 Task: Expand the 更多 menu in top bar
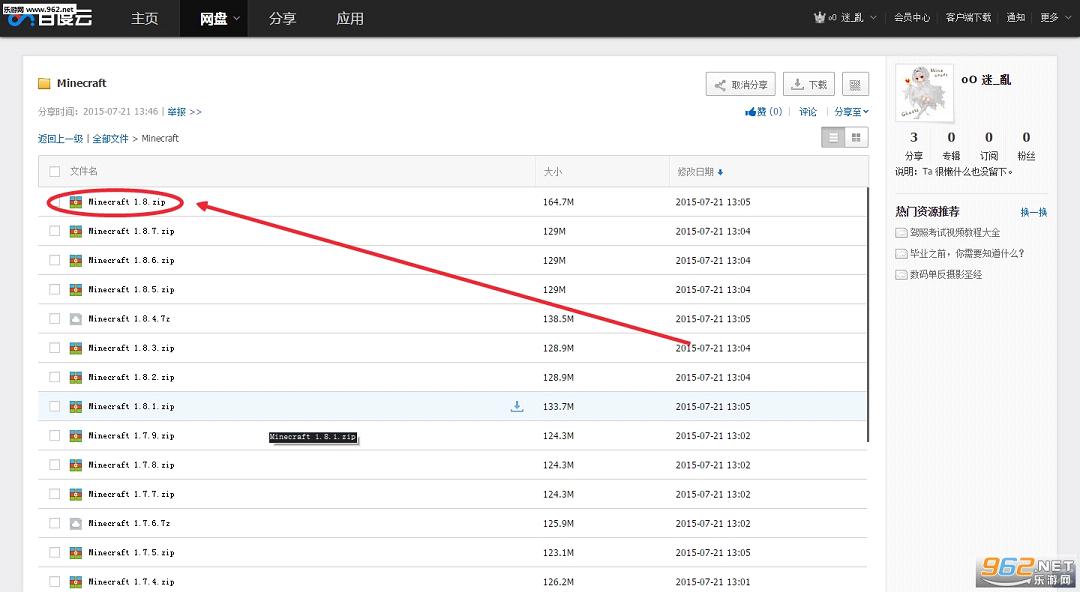click(1053, 17)
